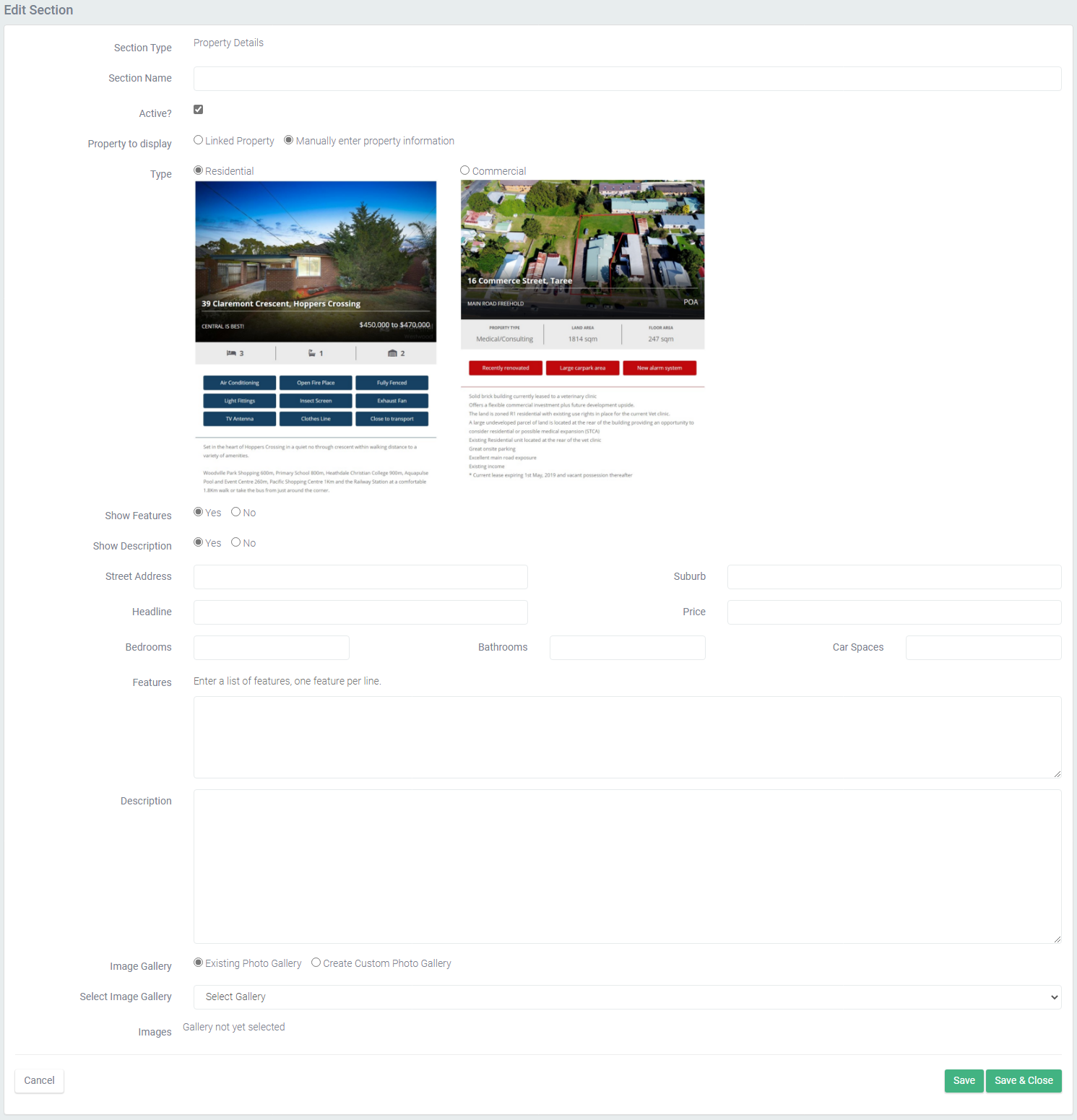Click Save & Close button

pos(1023,1081)
